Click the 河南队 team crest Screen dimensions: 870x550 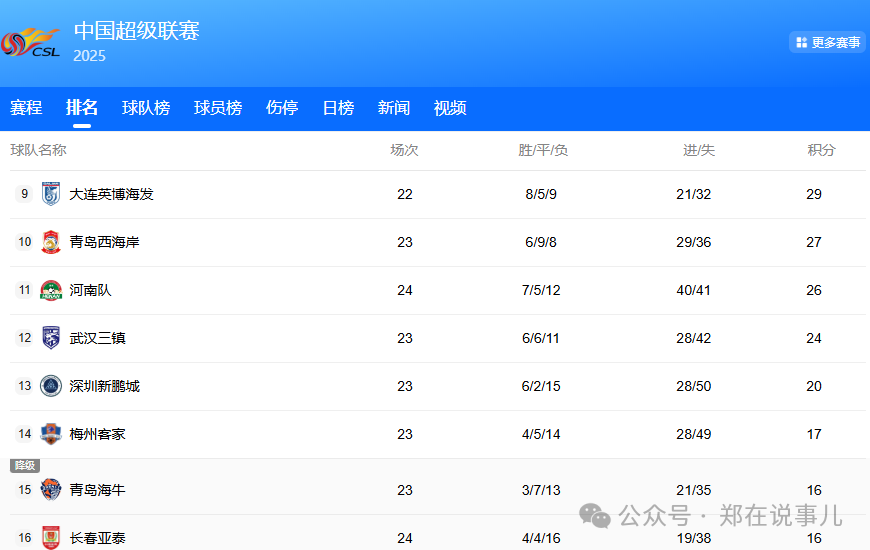(51, 290)
